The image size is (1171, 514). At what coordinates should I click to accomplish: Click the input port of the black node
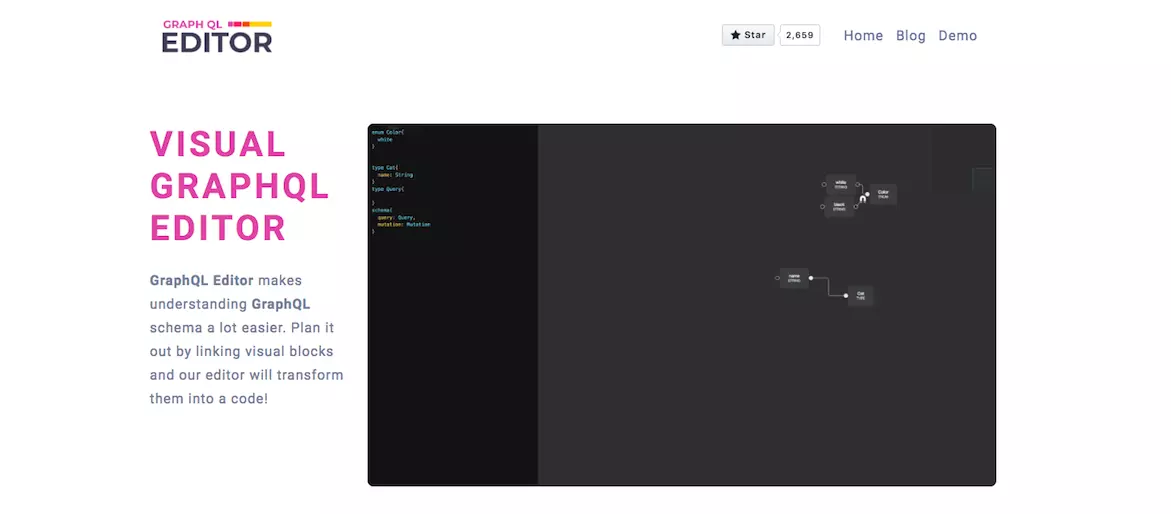pos(822,206)
